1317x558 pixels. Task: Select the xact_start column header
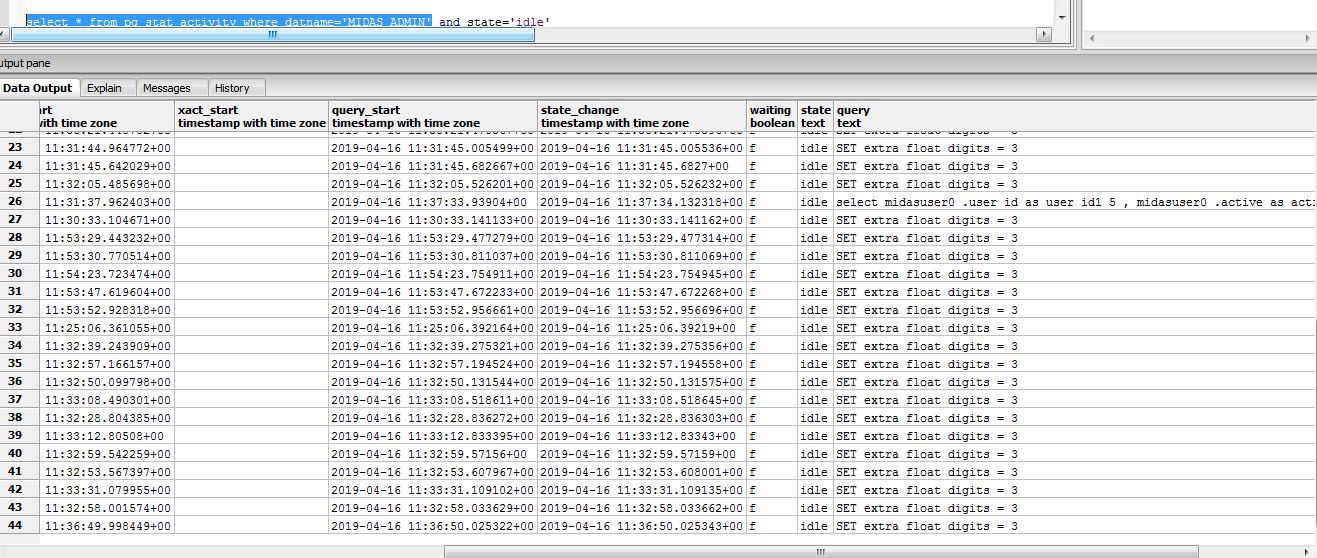pos(251,116)
